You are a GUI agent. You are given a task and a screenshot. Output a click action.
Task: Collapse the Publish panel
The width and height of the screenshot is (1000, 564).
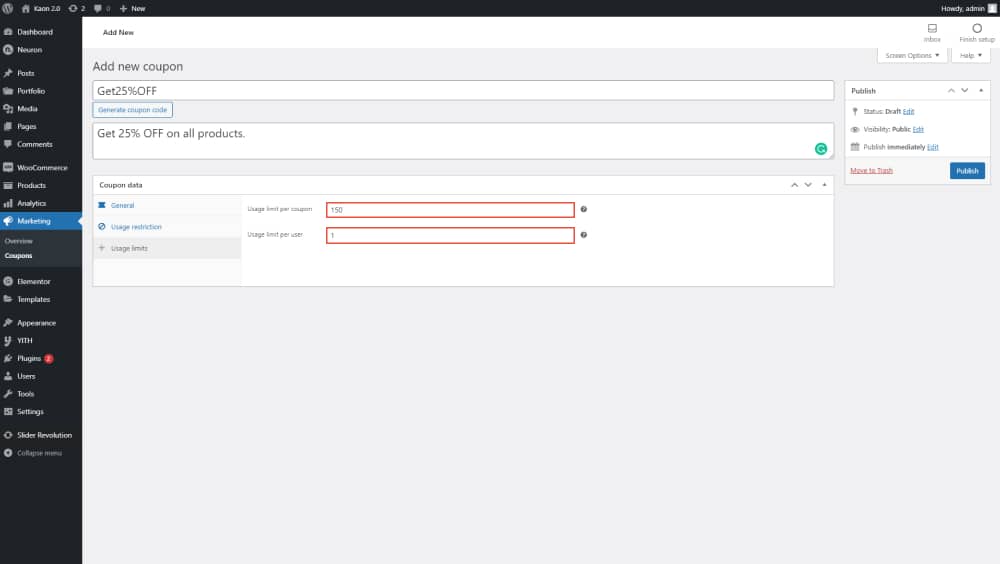tap(980, 91)
